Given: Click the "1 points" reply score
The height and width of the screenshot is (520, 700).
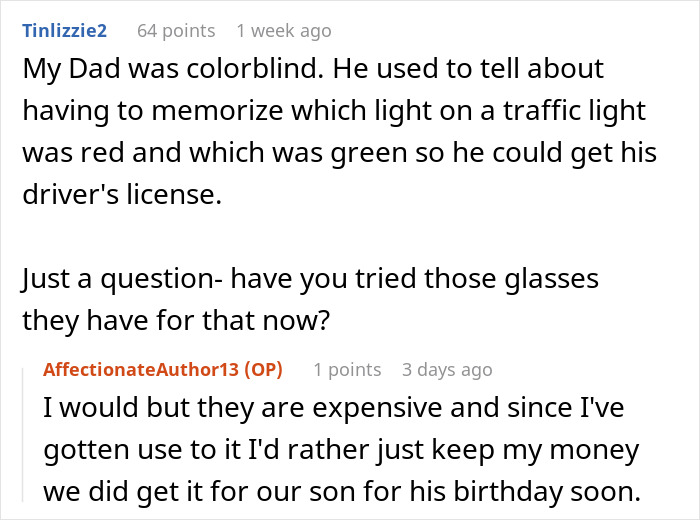Looking at the screenshot, I should [x=347, y=370].
